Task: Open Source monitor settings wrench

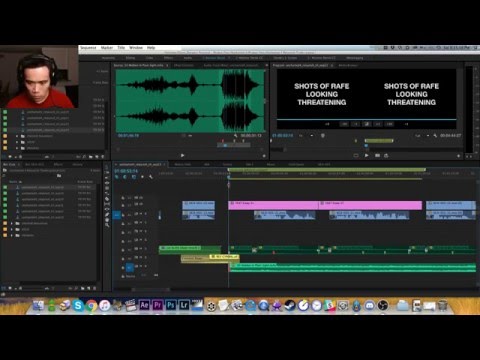Action: coord(236,136)
